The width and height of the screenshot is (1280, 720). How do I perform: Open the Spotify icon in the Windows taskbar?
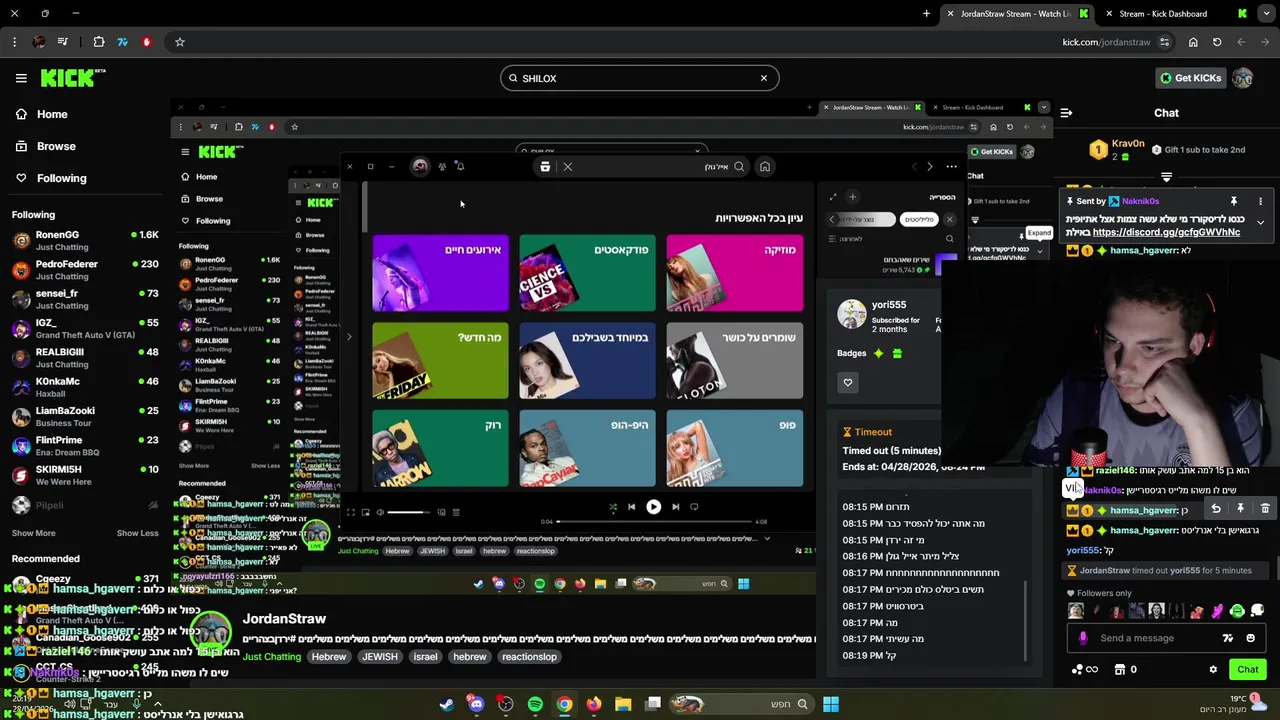pos(535,704)
